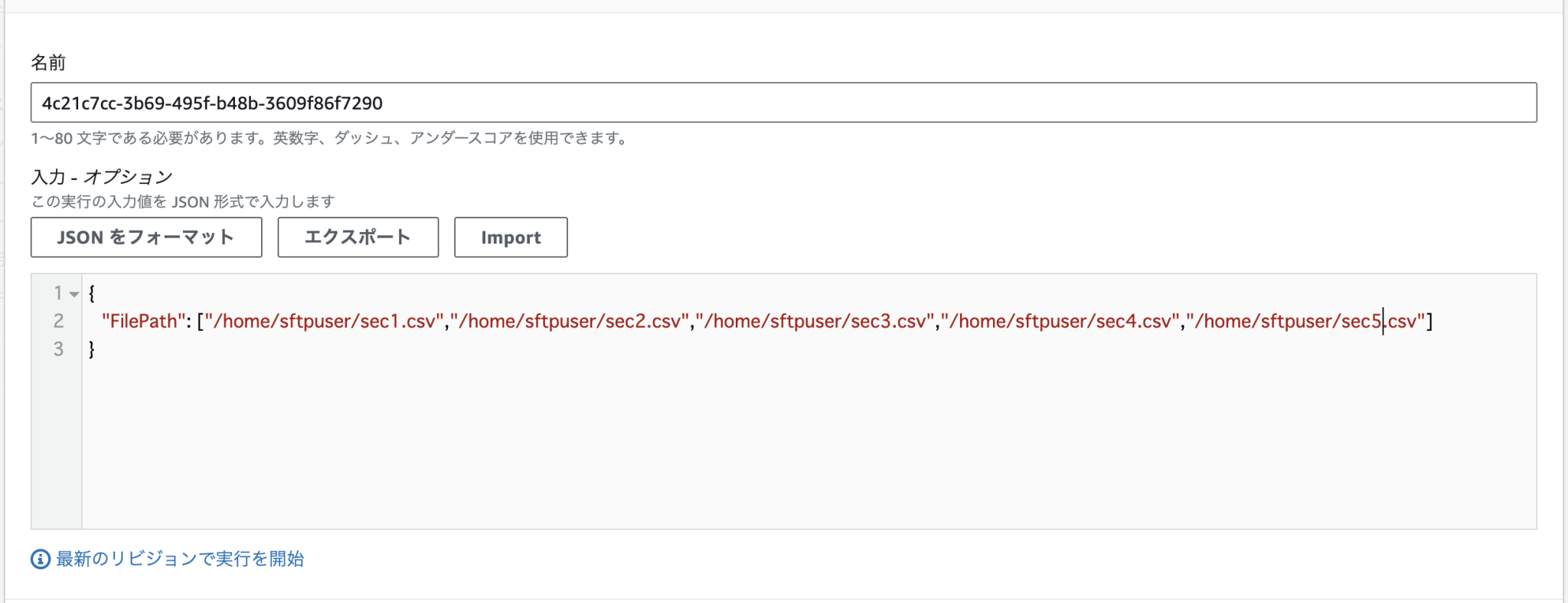Click line number 3 in editor gutter
This screenshot has height=603, width=1568.
click(58, 349)
